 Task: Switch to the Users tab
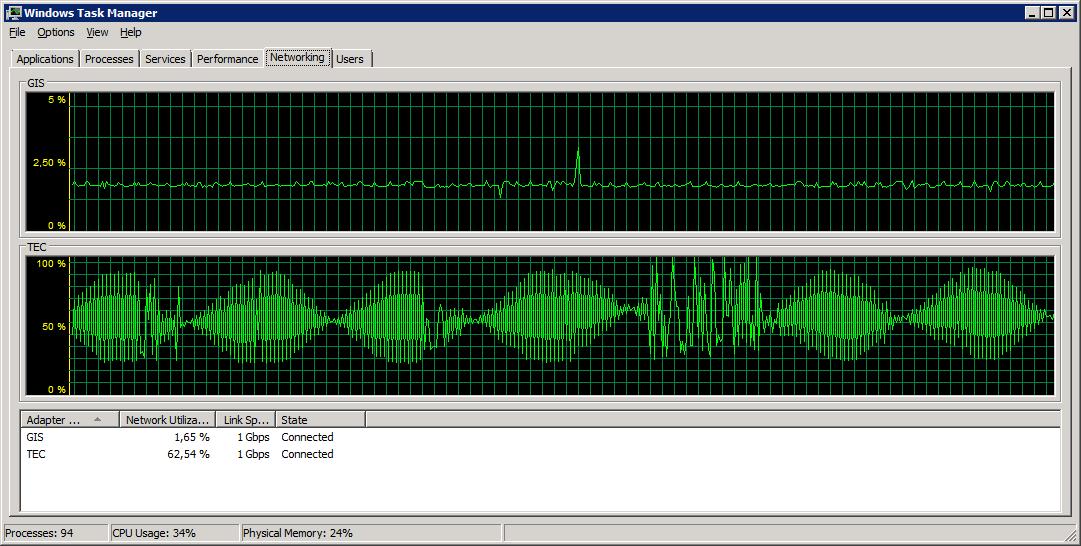350,59
